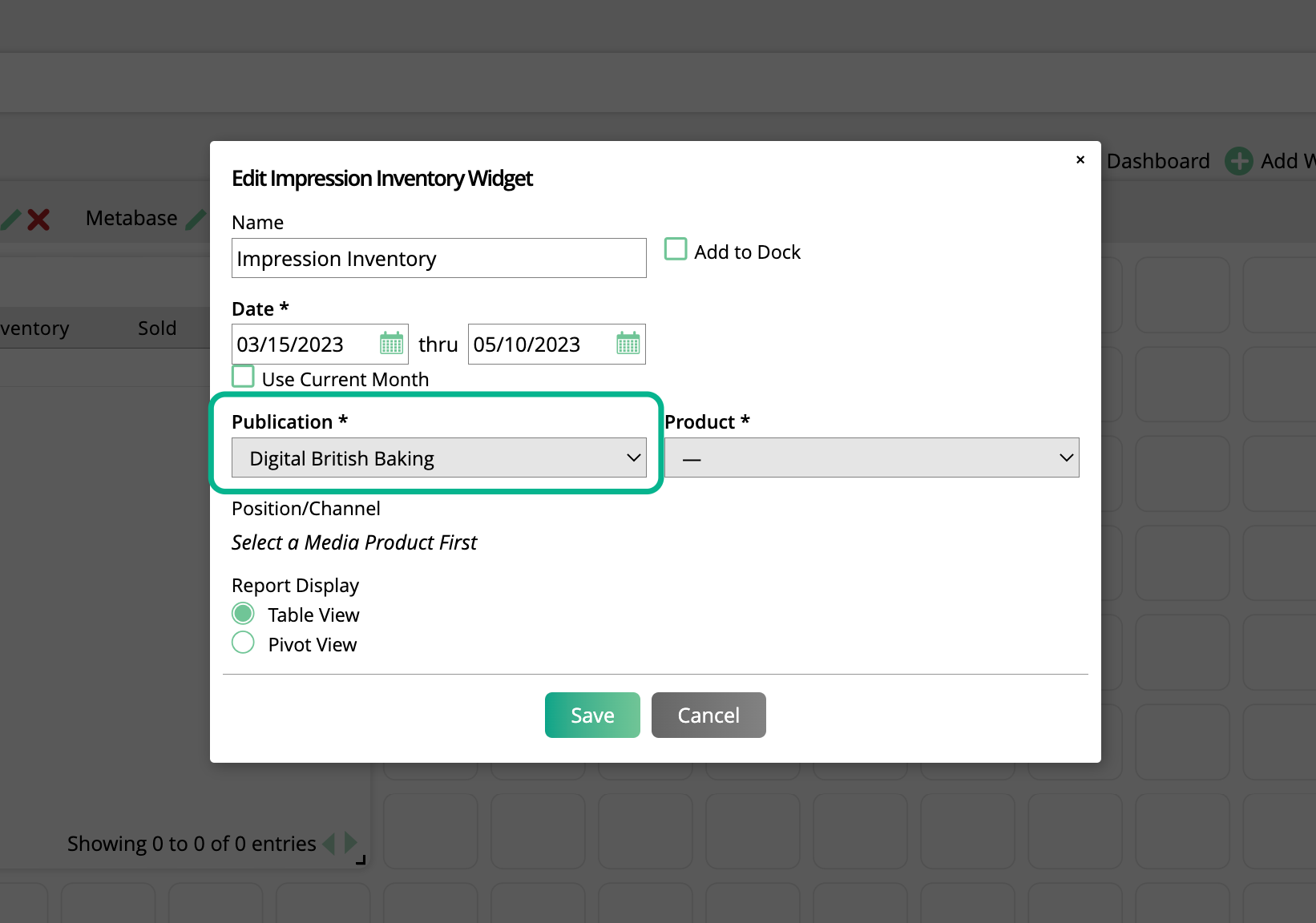Switch to the Metabase tab

point(131,219)
